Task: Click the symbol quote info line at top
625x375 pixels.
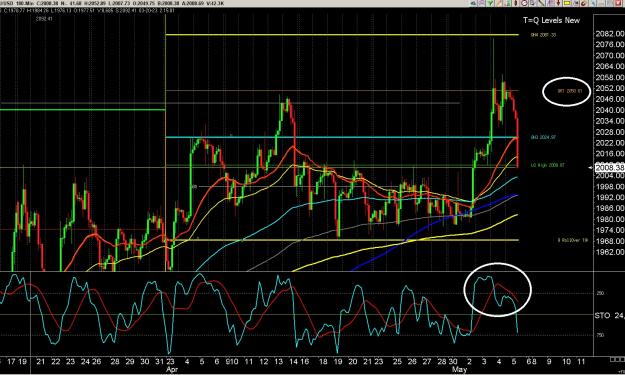Action: click(112, 3)
